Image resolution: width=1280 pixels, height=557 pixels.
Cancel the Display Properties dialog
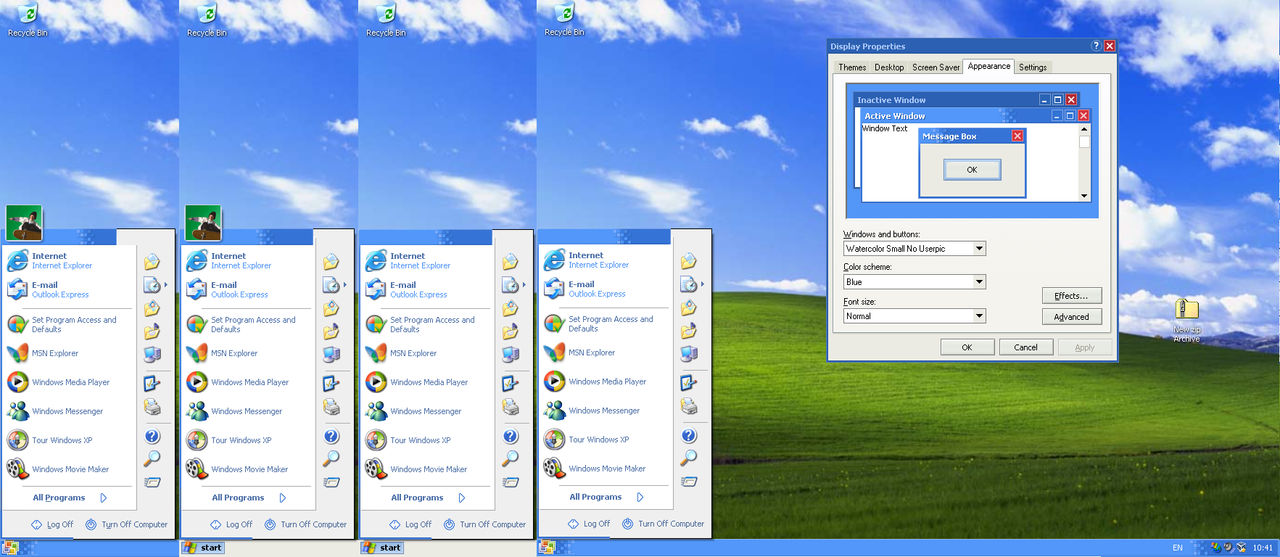coord(1026,347)
